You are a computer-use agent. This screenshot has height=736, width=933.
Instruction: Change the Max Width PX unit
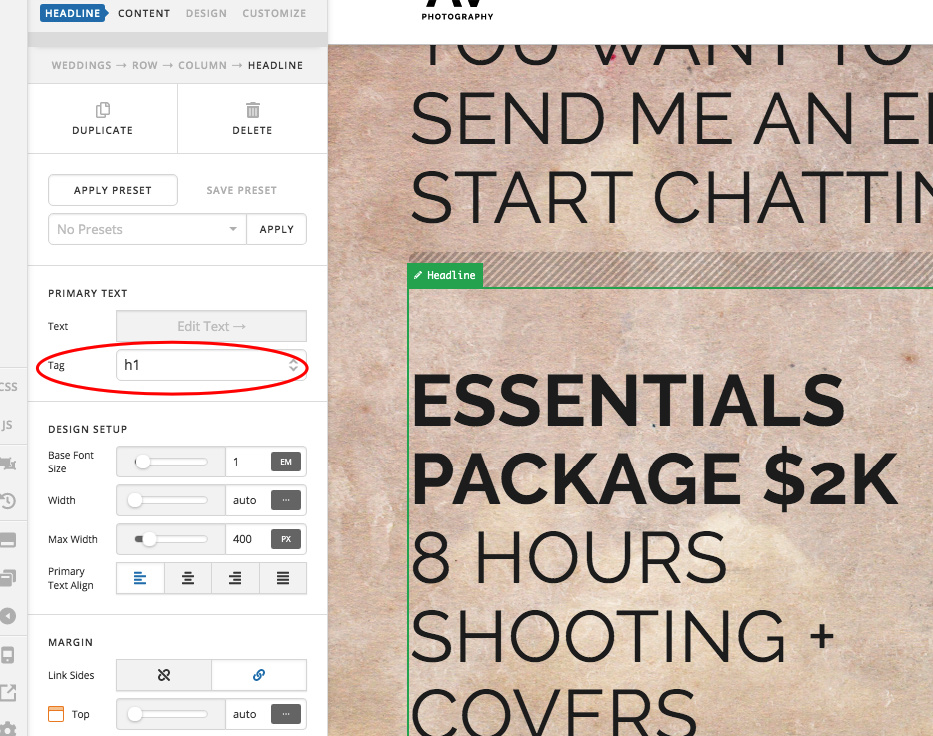(285, 539)
